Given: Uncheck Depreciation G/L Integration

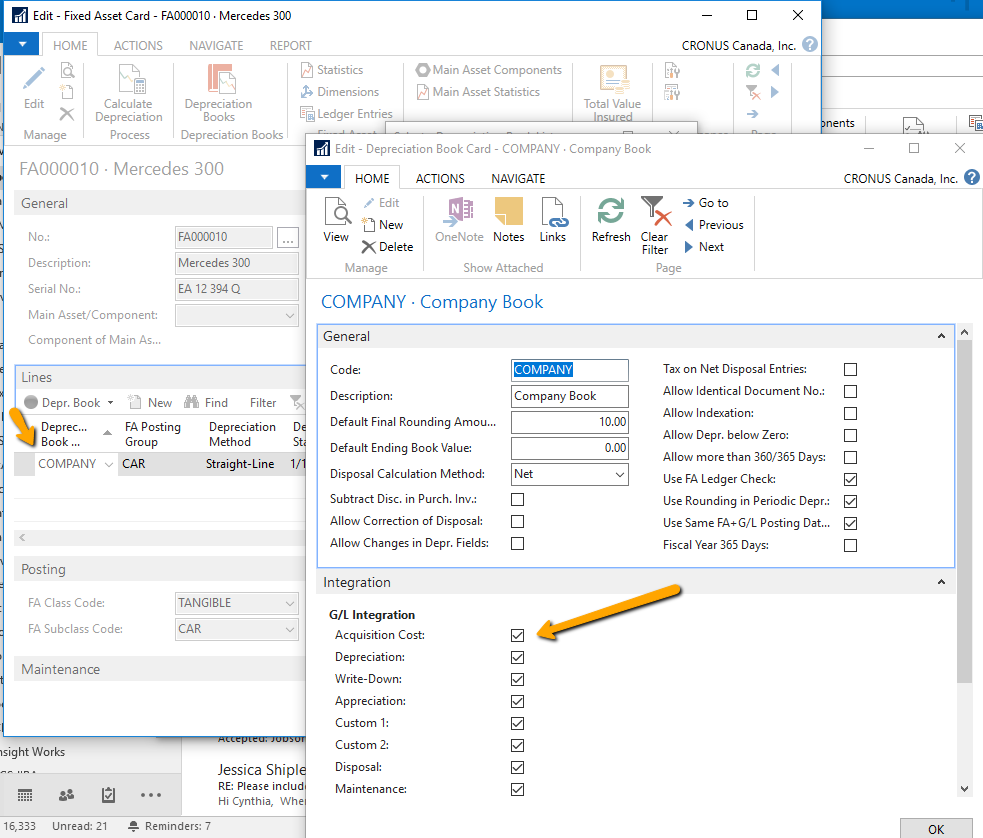Looking at the screenshot, I should (517, 657).
